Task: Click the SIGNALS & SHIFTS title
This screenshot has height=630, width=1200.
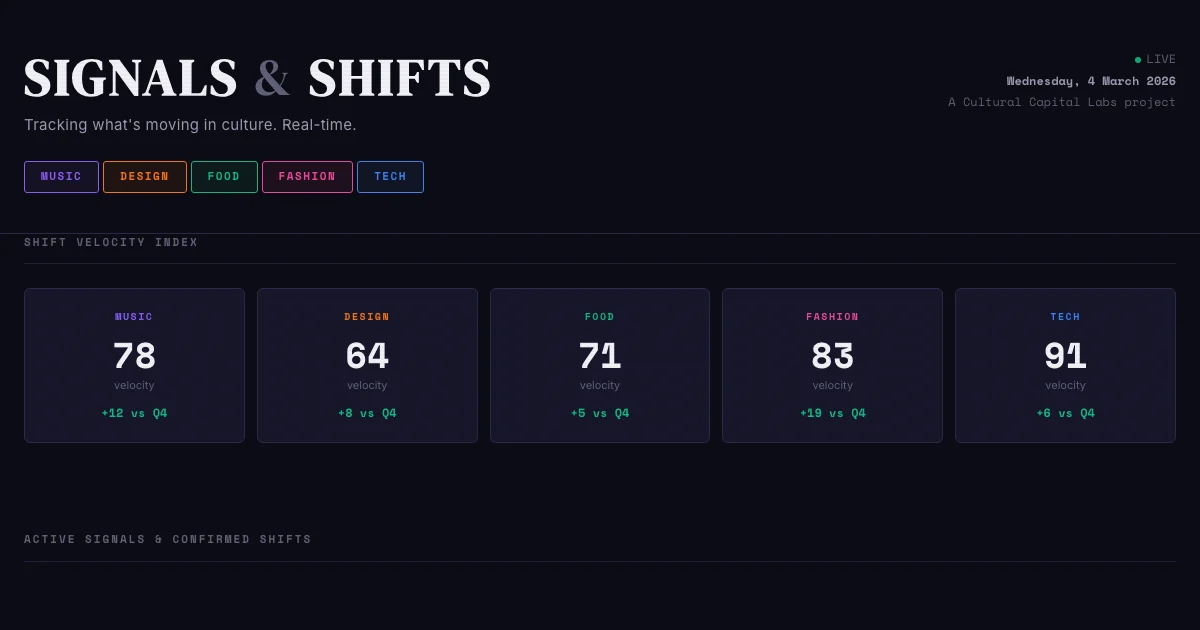Action: (257, 79)
